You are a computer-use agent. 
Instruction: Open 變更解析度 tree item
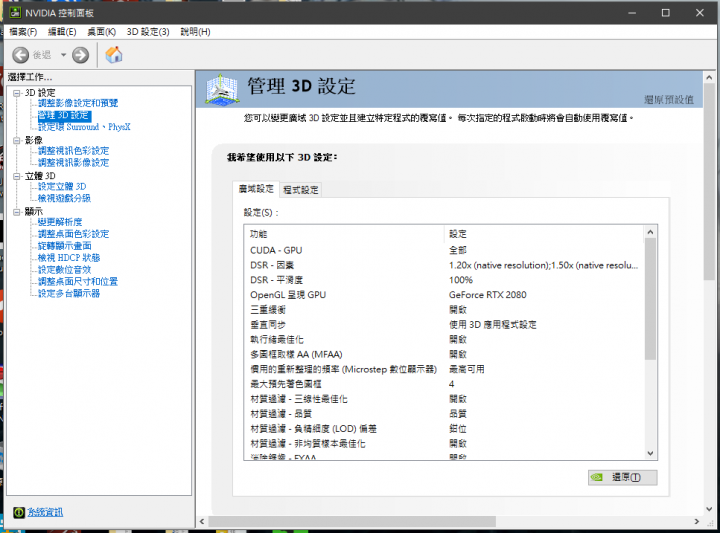coord(60,223)
